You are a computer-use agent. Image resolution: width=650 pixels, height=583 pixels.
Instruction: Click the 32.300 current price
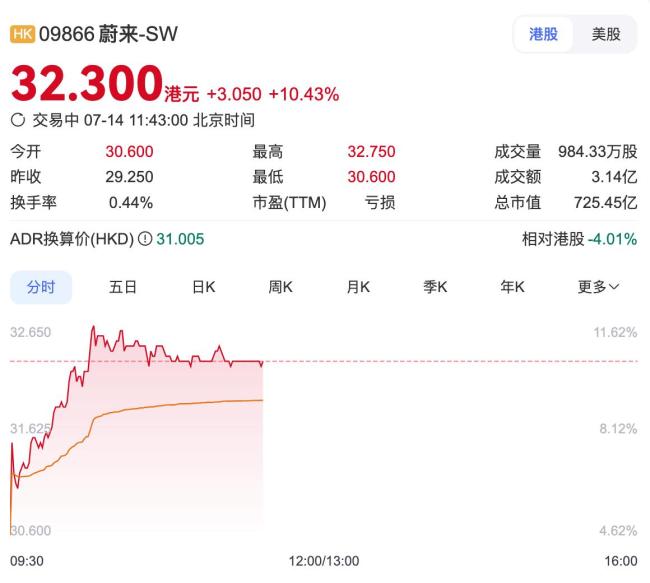tap(86, 83)
